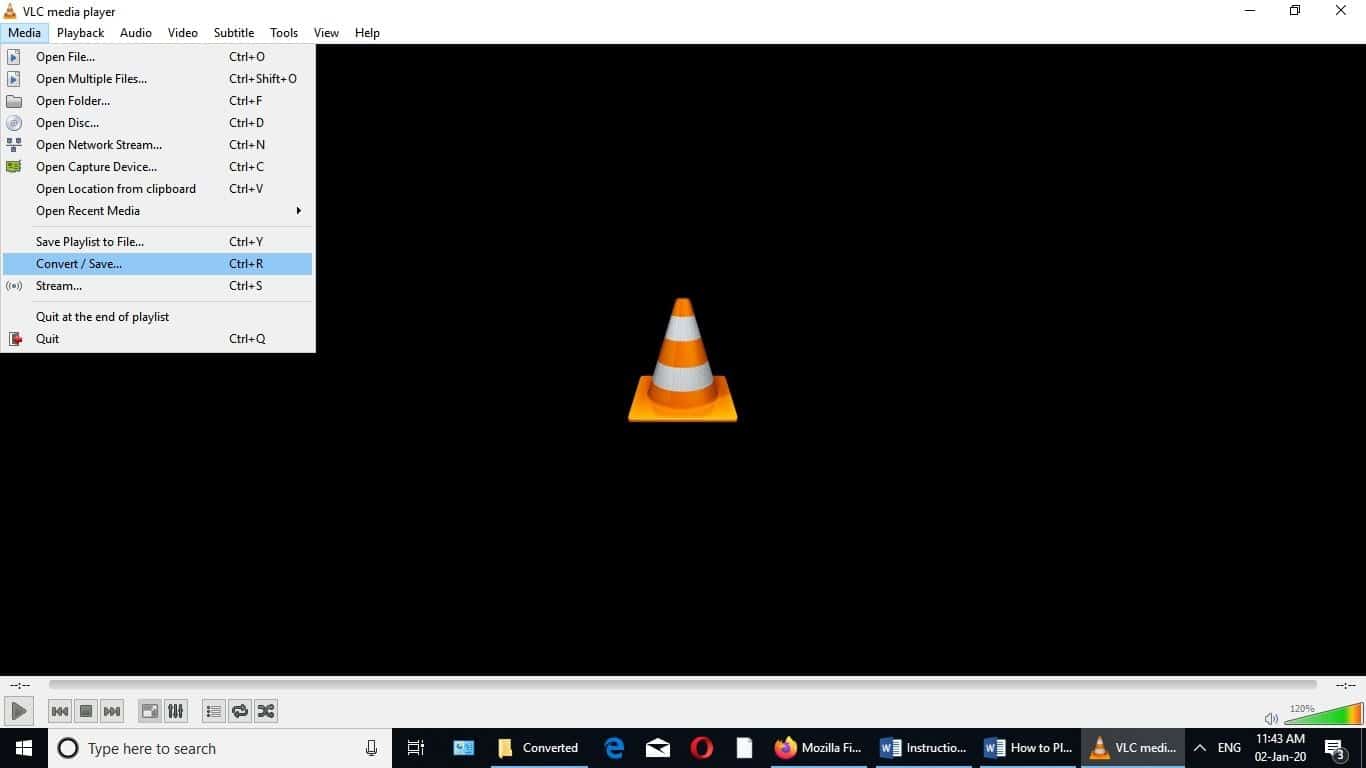Screen dimensions: 1366x768
Task: Open the Playback menu
Action: pyautogui.click(x=80, y=33)
